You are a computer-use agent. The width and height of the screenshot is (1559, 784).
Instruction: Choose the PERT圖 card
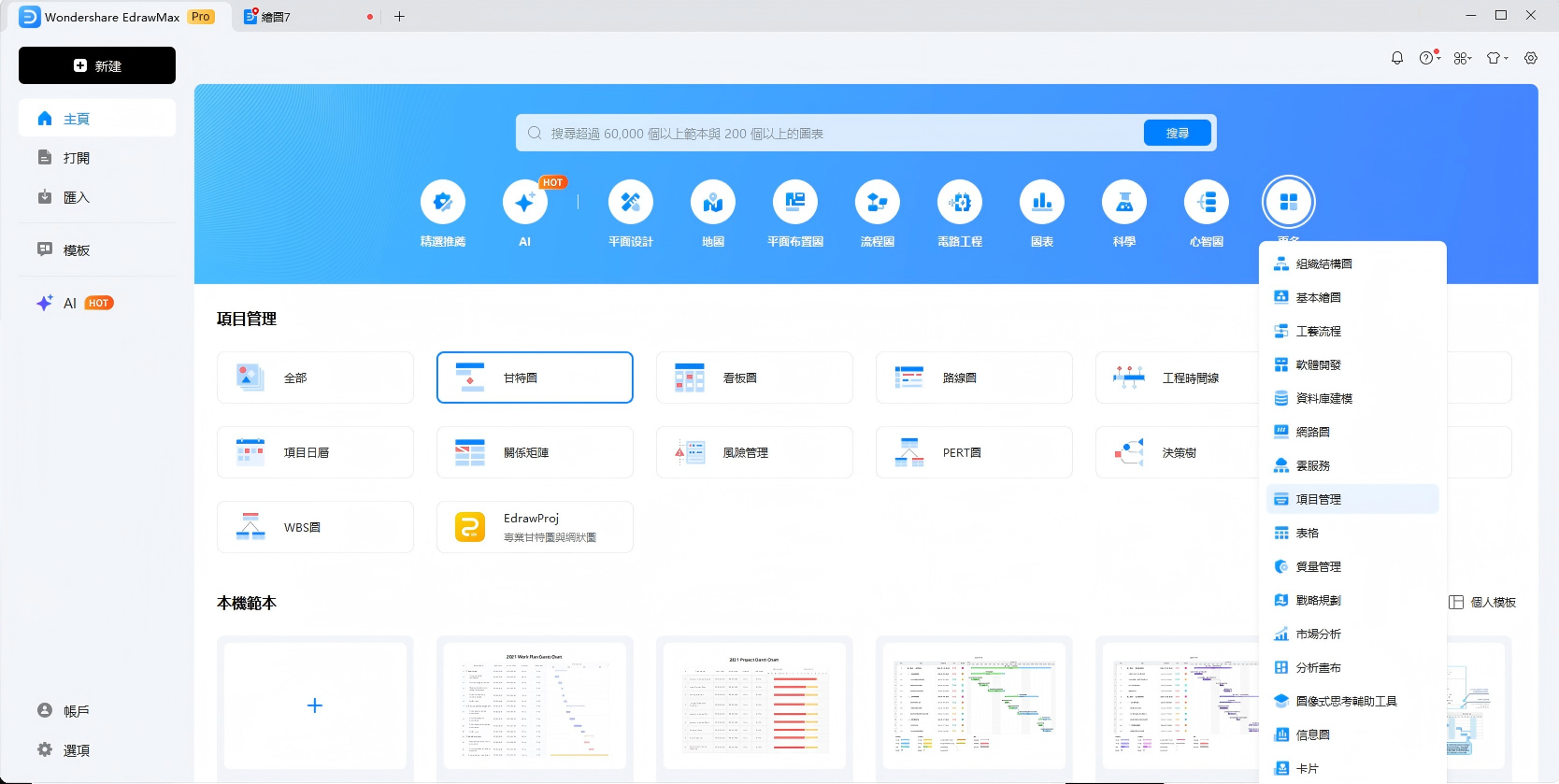pos(974,452)
